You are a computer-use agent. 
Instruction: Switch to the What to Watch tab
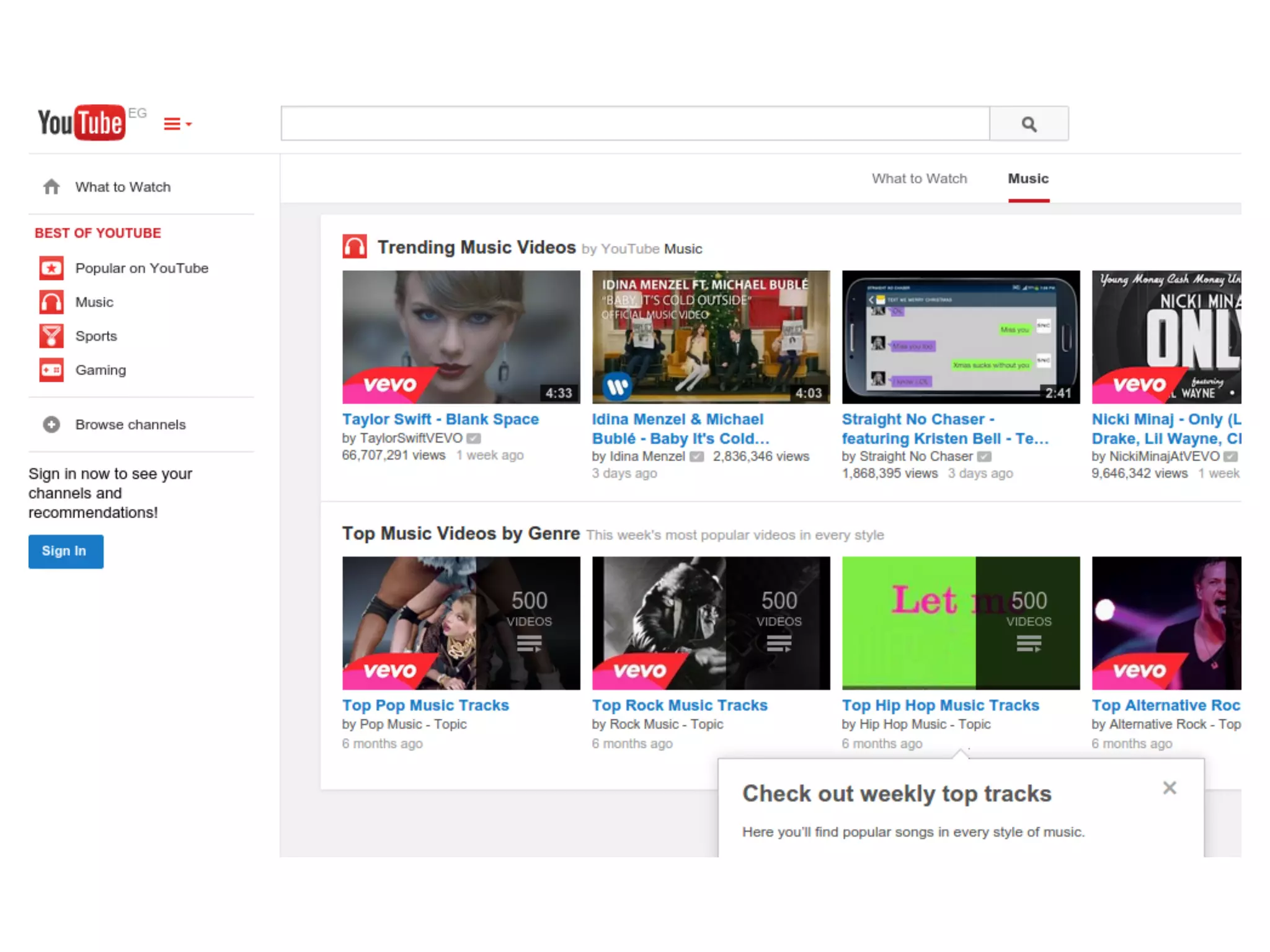point(919,178)
